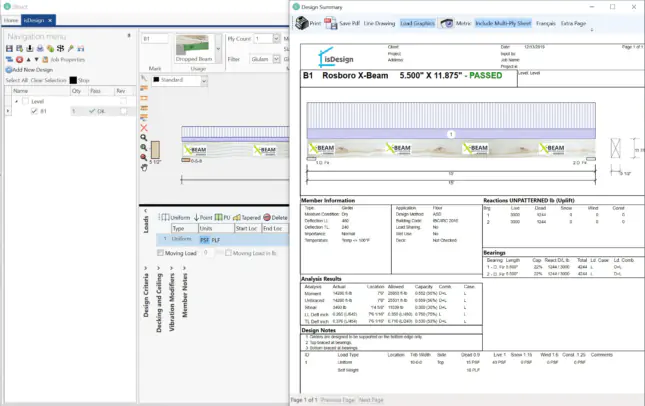The width and height of the screenshot is (645, 406).
Task: Click the red circle delete icon in Navigation menu
Action: (19, 60)
